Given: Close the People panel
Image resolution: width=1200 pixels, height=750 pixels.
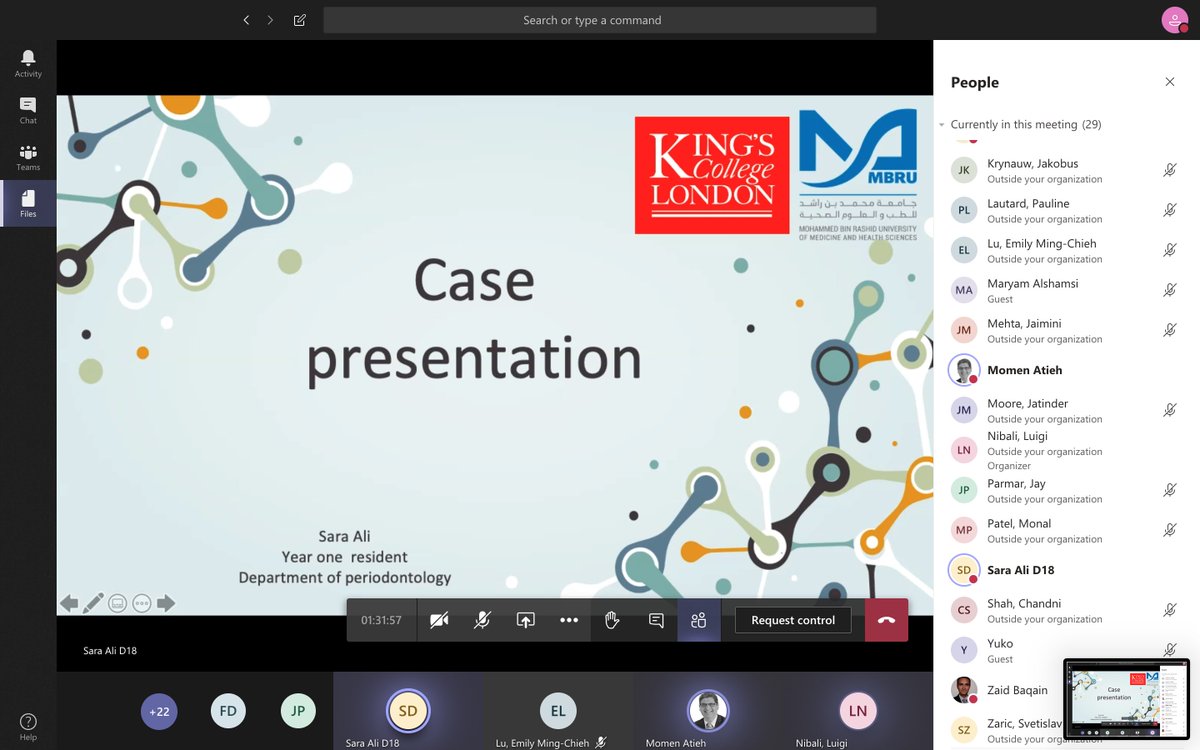Looking at the screenshot, I should pyautogui.click(x=1170, y=82).
